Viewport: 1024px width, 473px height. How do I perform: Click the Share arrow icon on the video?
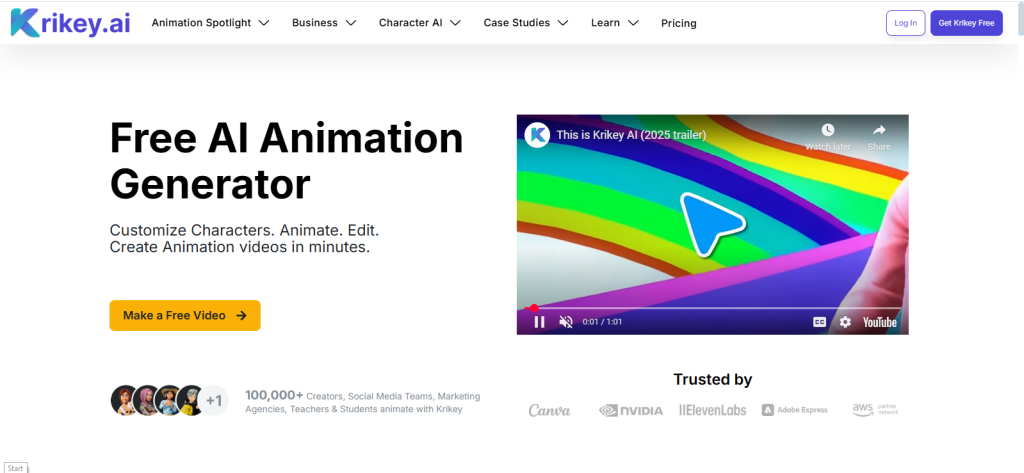click(x=879, y=130)
